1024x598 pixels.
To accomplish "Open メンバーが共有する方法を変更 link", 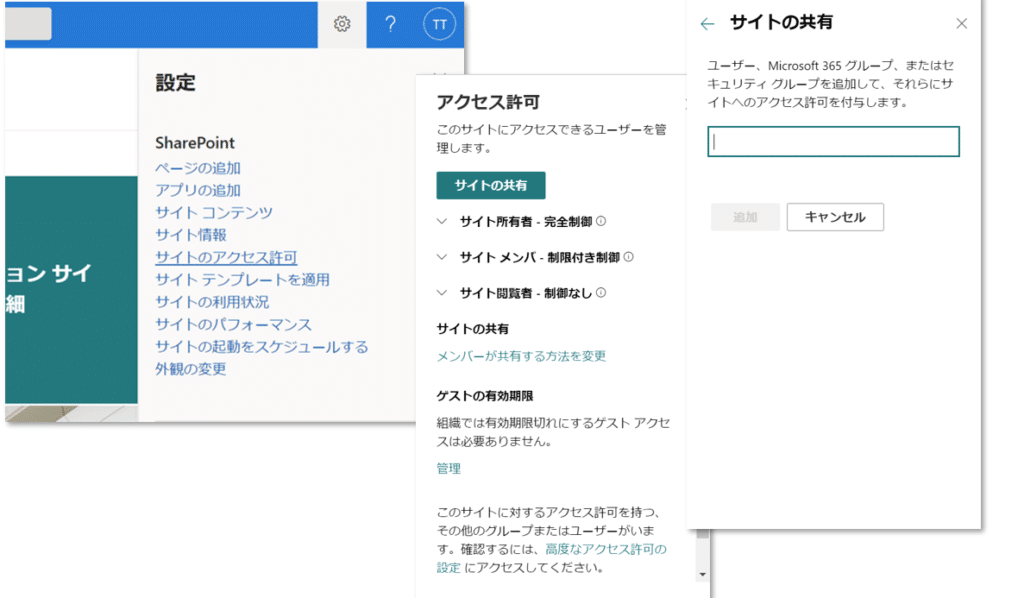I will click(x=521, y=356).
